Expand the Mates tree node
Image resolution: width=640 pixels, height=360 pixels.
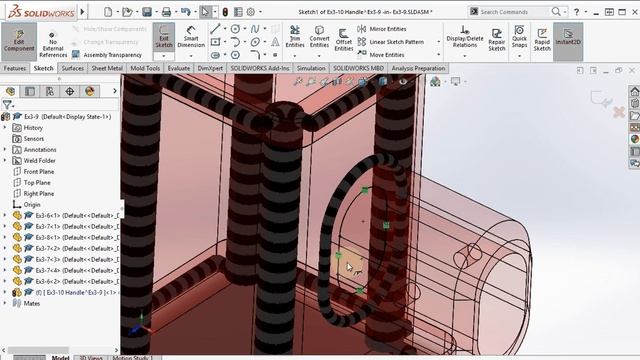[5, 303]
